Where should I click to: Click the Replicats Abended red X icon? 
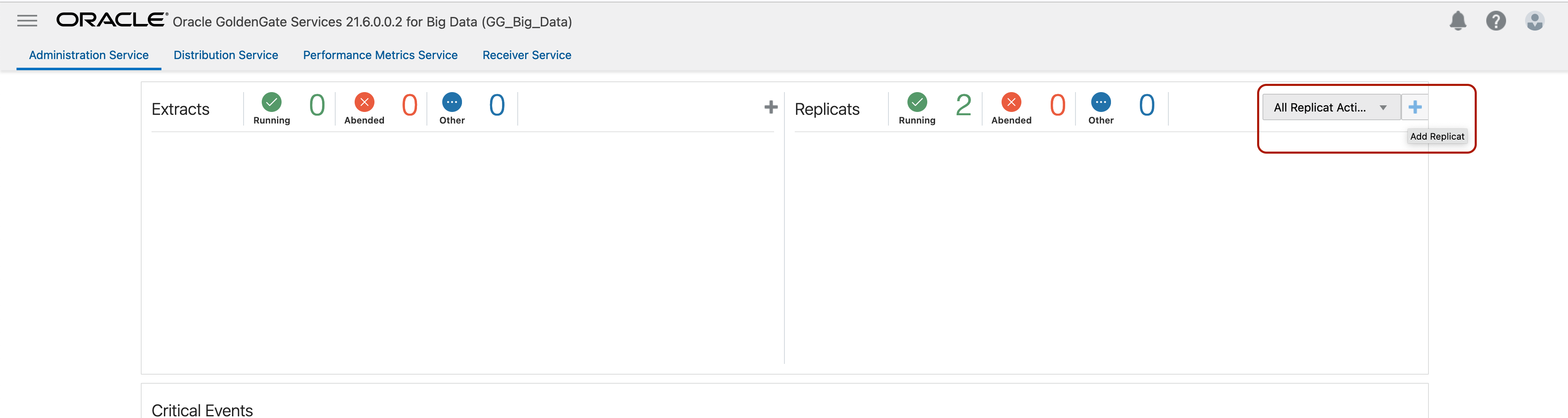[1011, 102]
